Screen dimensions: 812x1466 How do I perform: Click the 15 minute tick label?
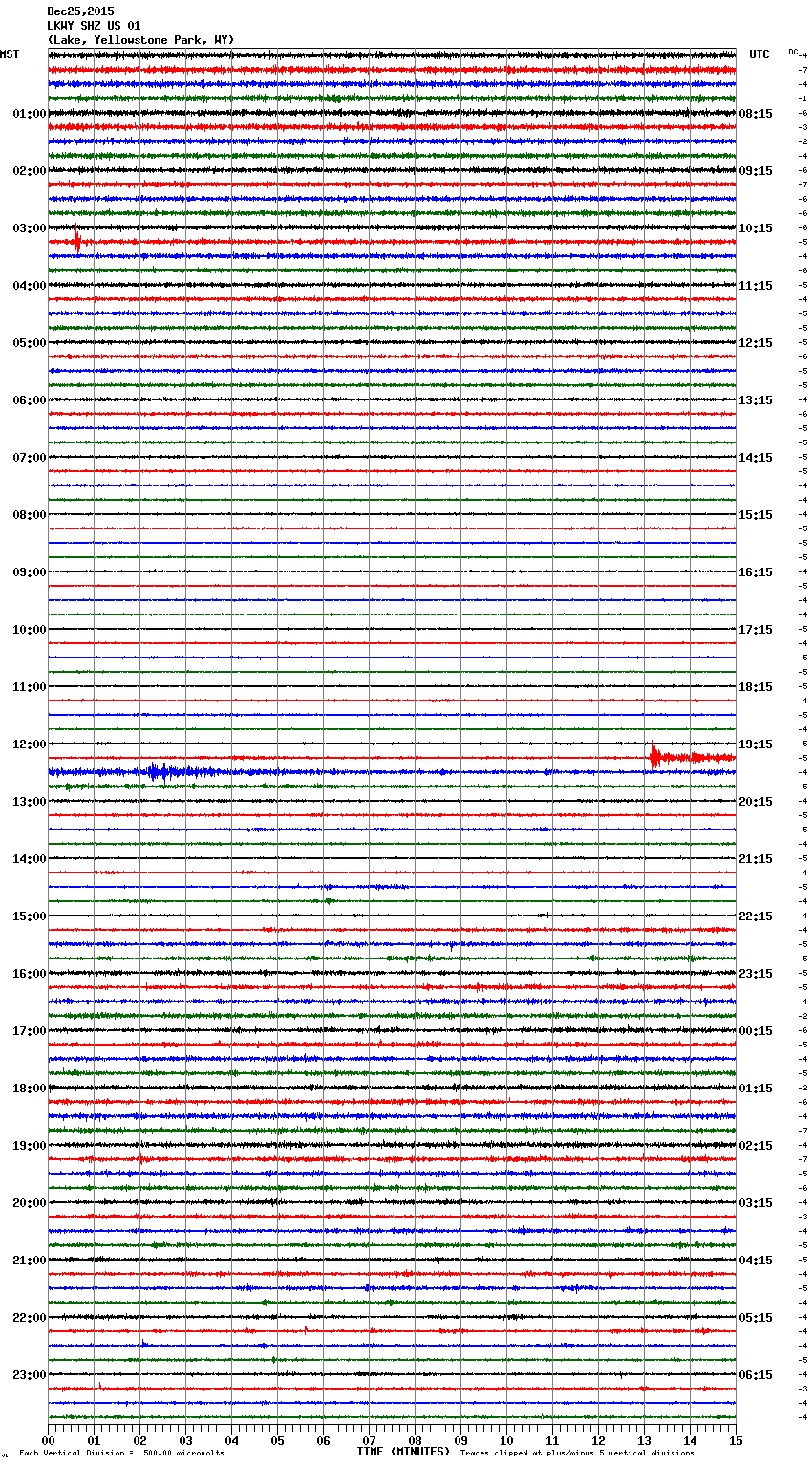coord(736,1440)
